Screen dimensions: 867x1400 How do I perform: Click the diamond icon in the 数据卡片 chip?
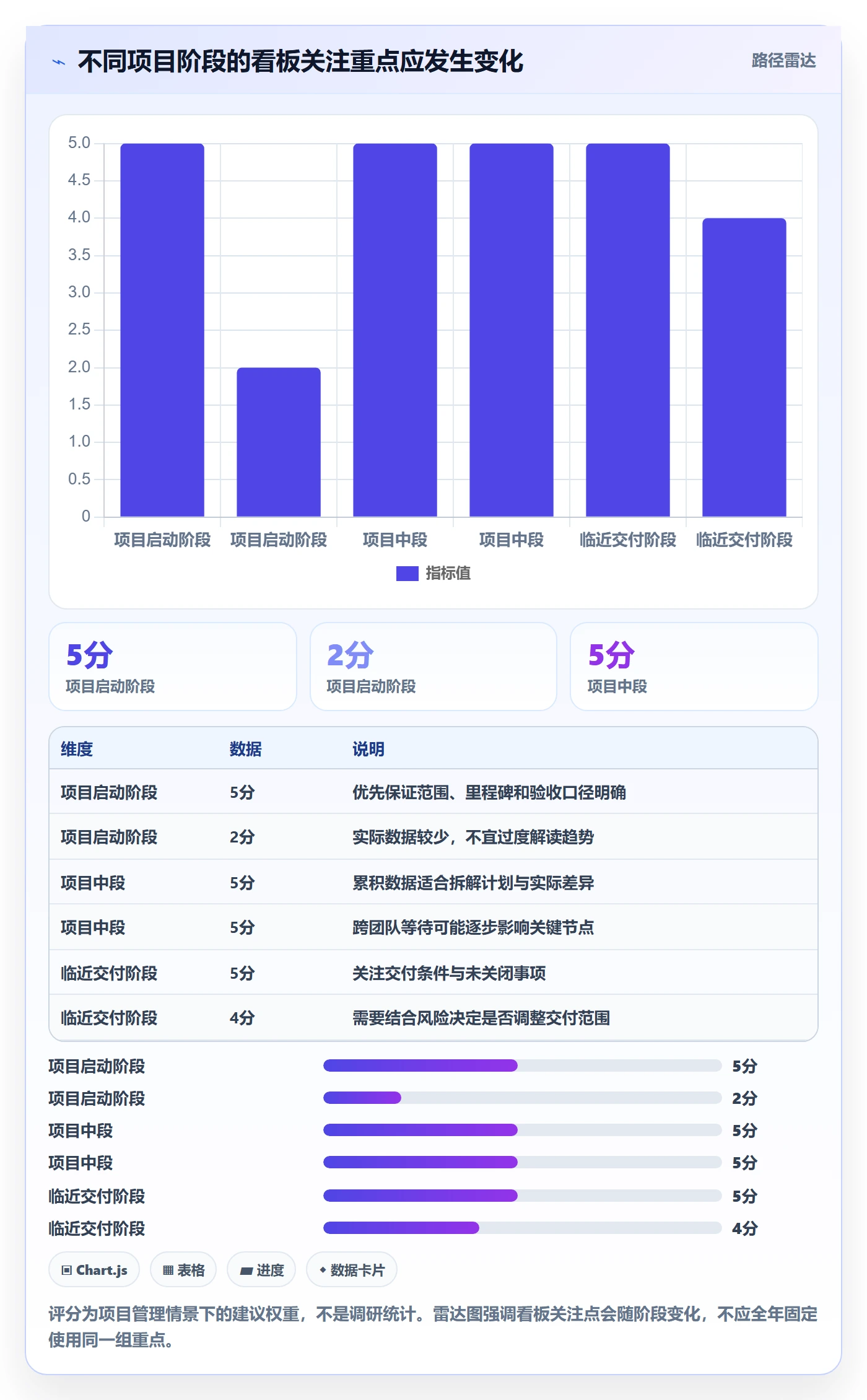tap(323, 1270)
